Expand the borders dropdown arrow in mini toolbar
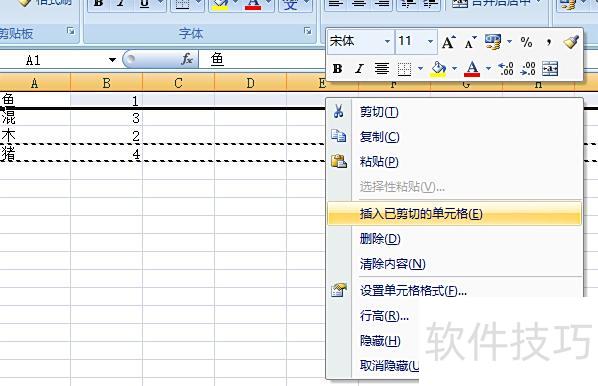This screenshot has width=598, height=386. coord(420,69)
